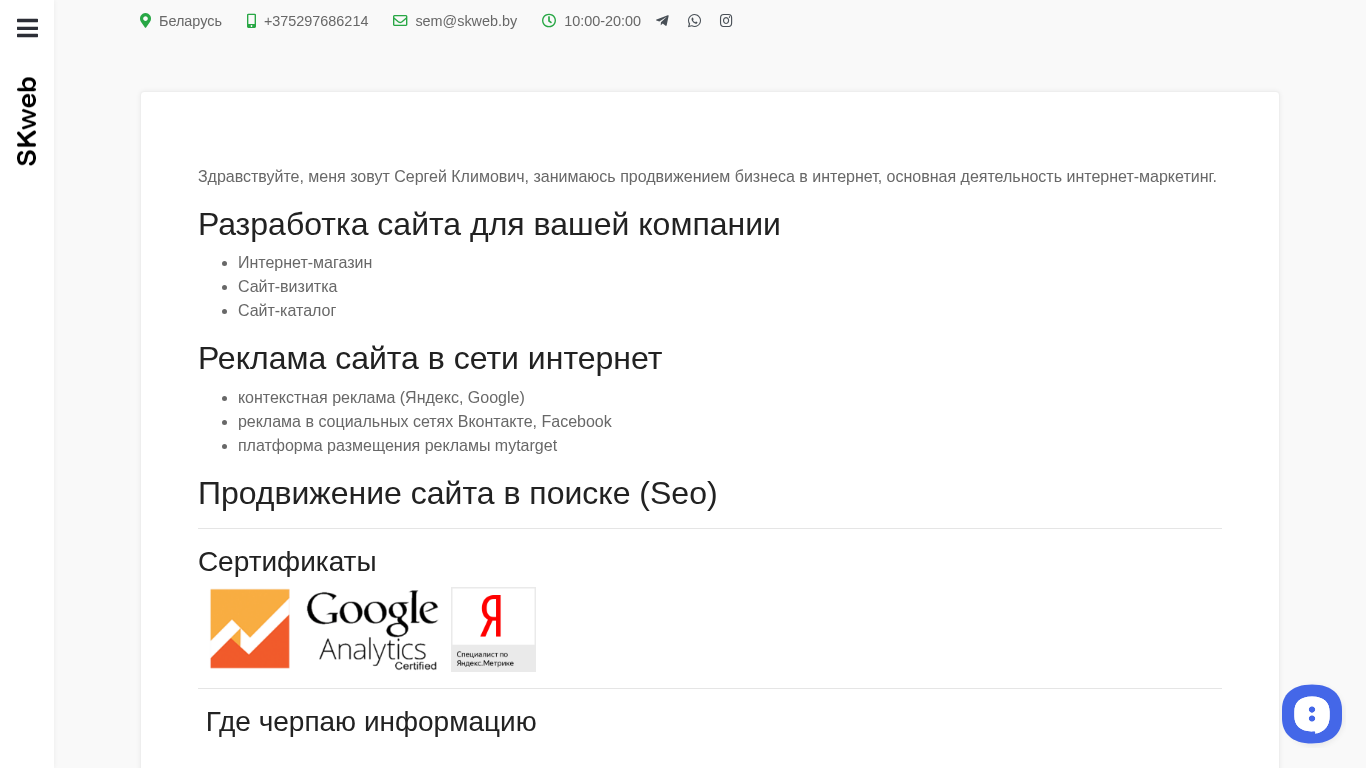Click the envelope email icon

(400, 21)
